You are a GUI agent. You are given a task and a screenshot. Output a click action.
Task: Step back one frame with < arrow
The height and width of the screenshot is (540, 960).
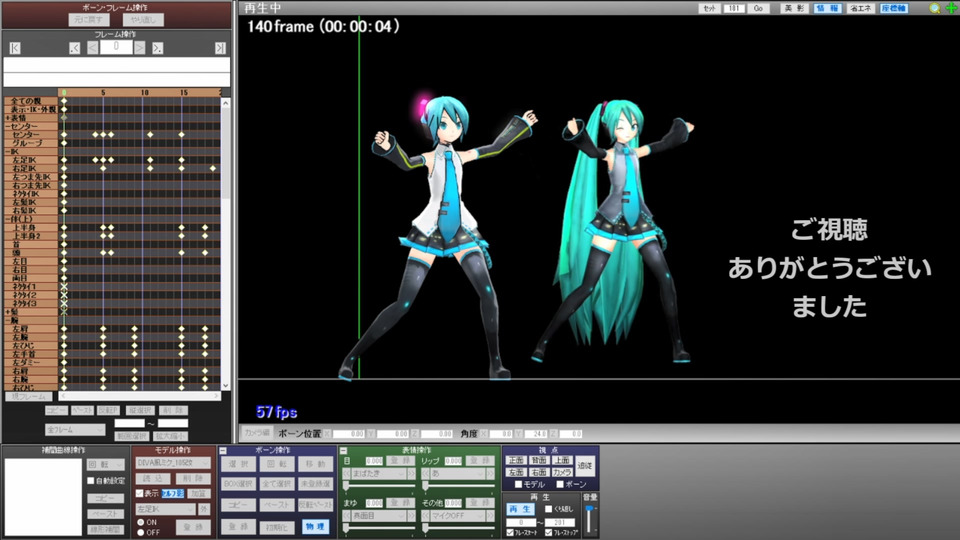(92, 48)
